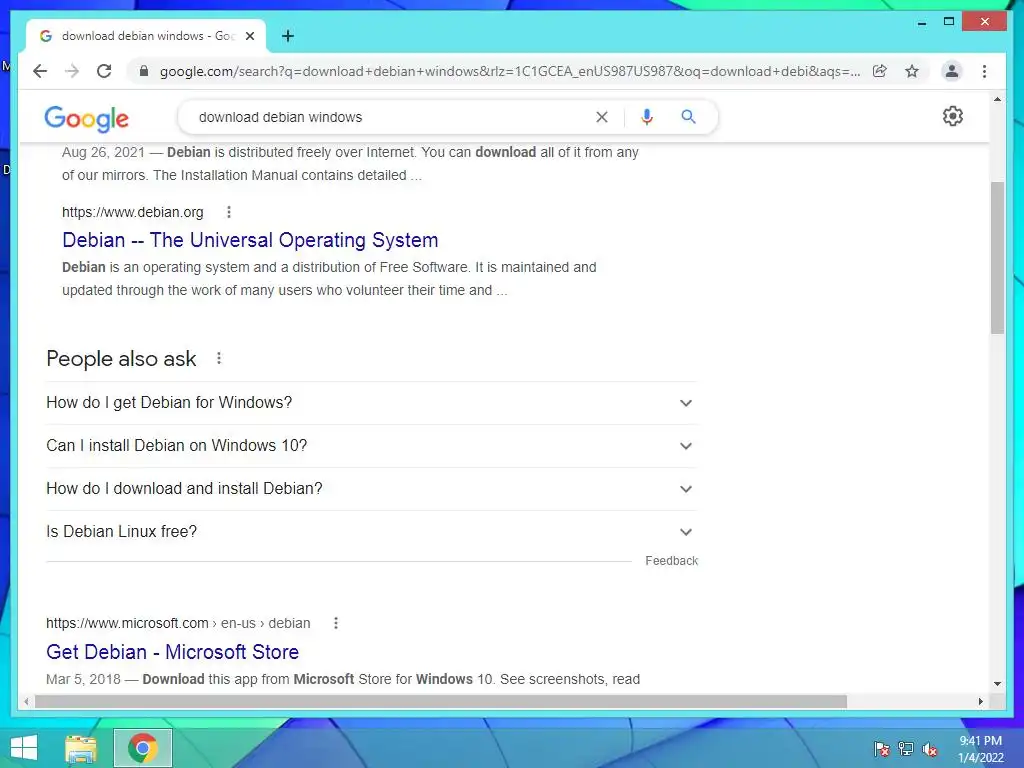Click the 'Aug 26, 2021' snippet text

point(103,152)
